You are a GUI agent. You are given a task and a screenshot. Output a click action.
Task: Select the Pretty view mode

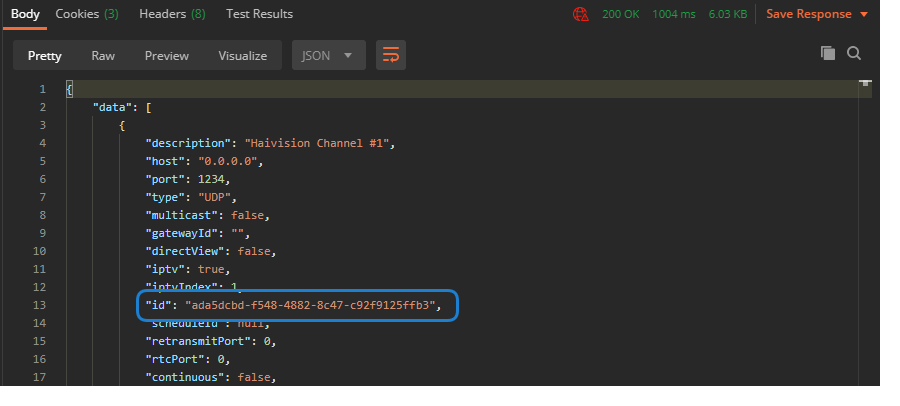(x=44, y=55)
